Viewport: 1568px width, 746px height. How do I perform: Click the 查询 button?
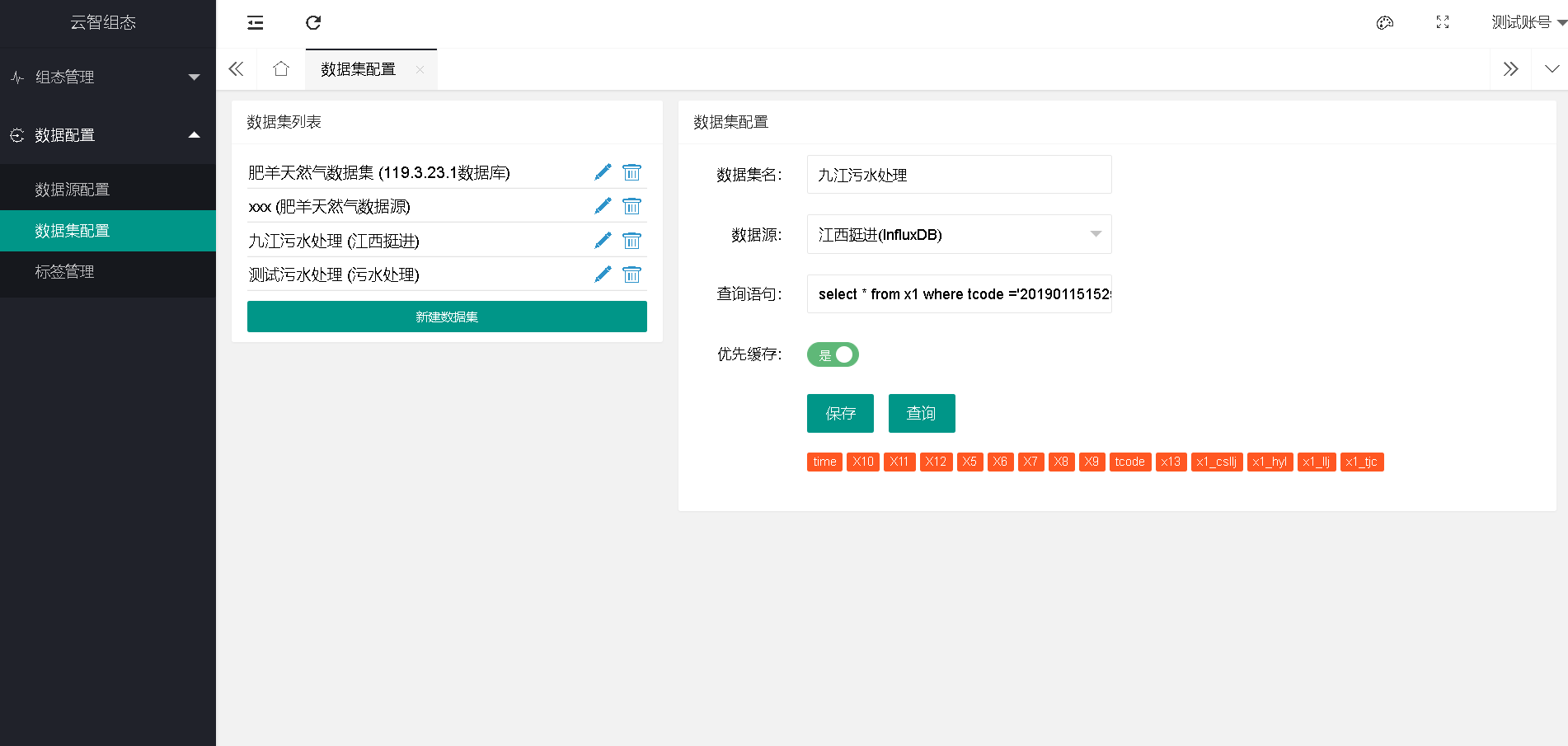[922, 413]
